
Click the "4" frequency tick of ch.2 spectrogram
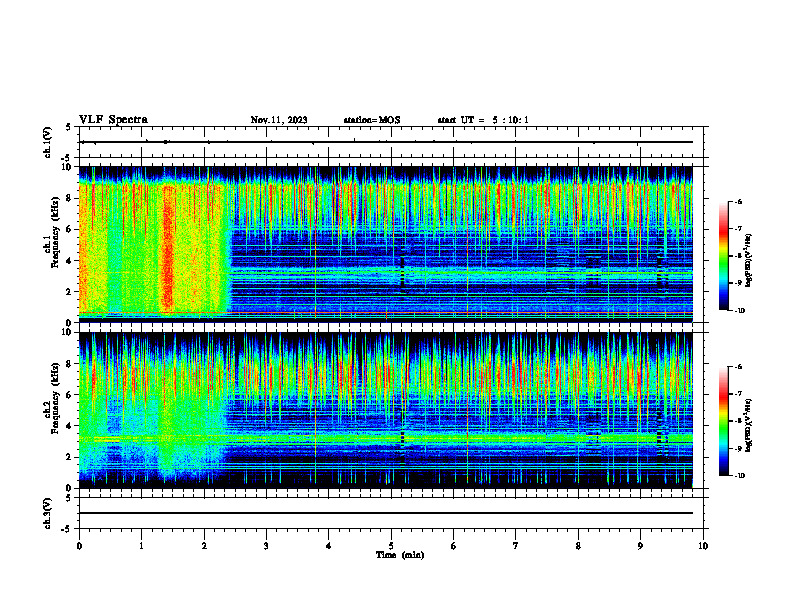pos(69,426)
